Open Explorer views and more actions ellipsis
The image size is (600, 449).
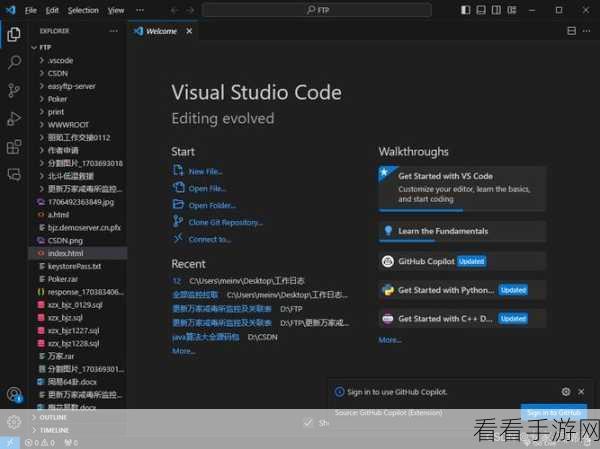(114, 31)
